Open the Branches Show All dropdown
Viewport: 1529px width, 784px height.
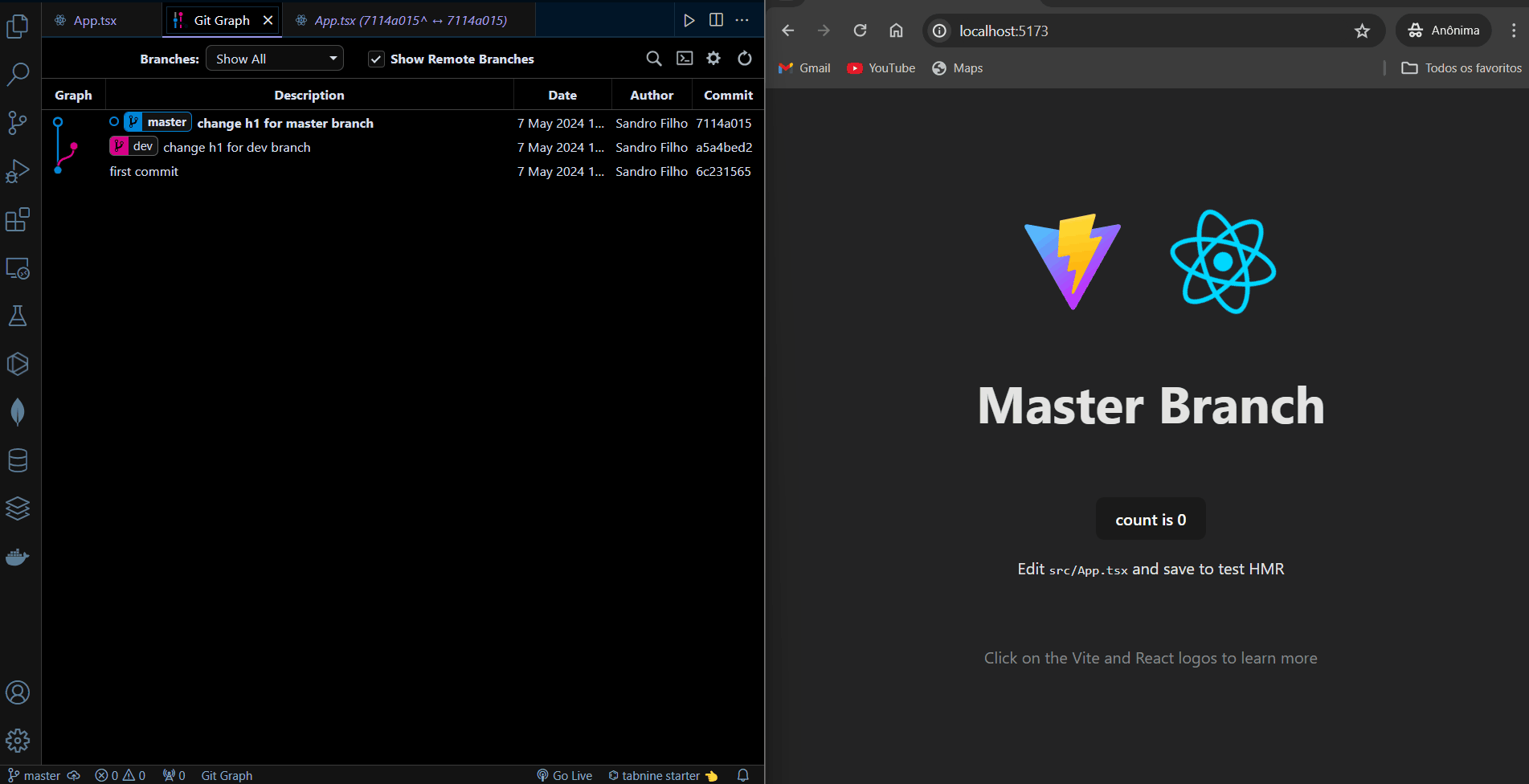click(275, 59)
